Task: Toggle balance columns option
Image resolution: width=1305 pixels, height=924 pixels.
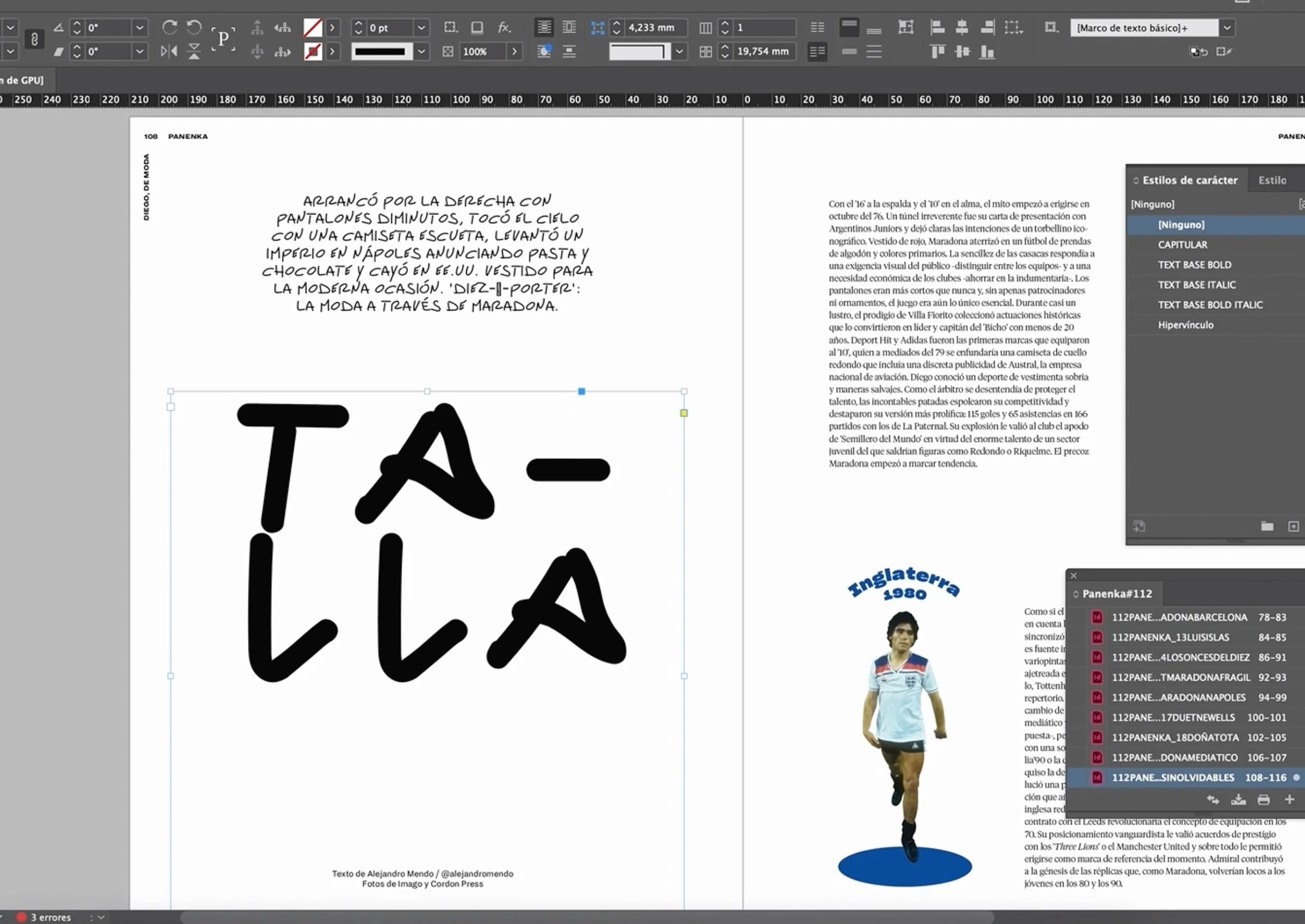Action: coord(817,27)
